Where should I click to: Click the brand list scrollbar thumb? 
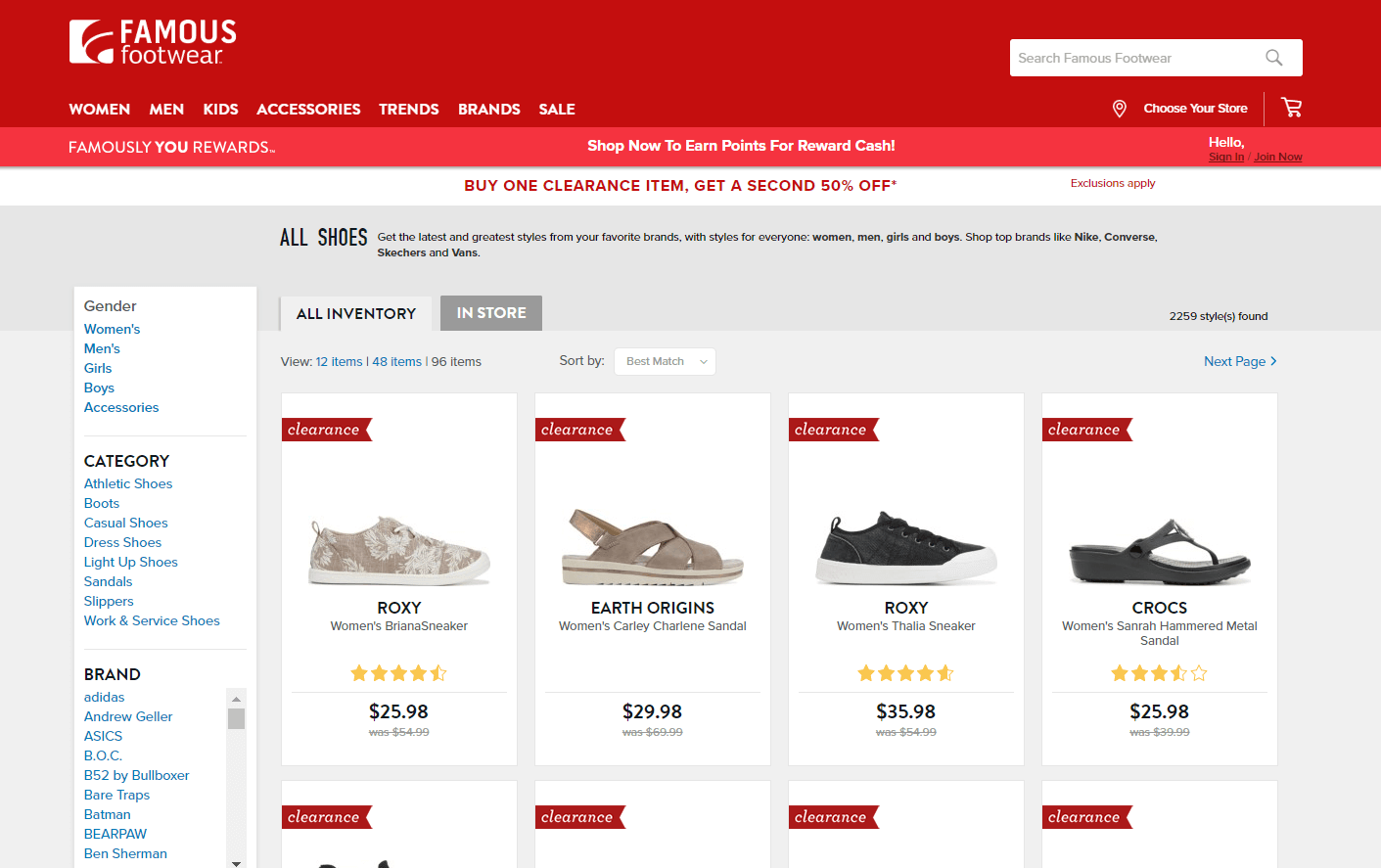pyautogui.click(x=236, y=719)
